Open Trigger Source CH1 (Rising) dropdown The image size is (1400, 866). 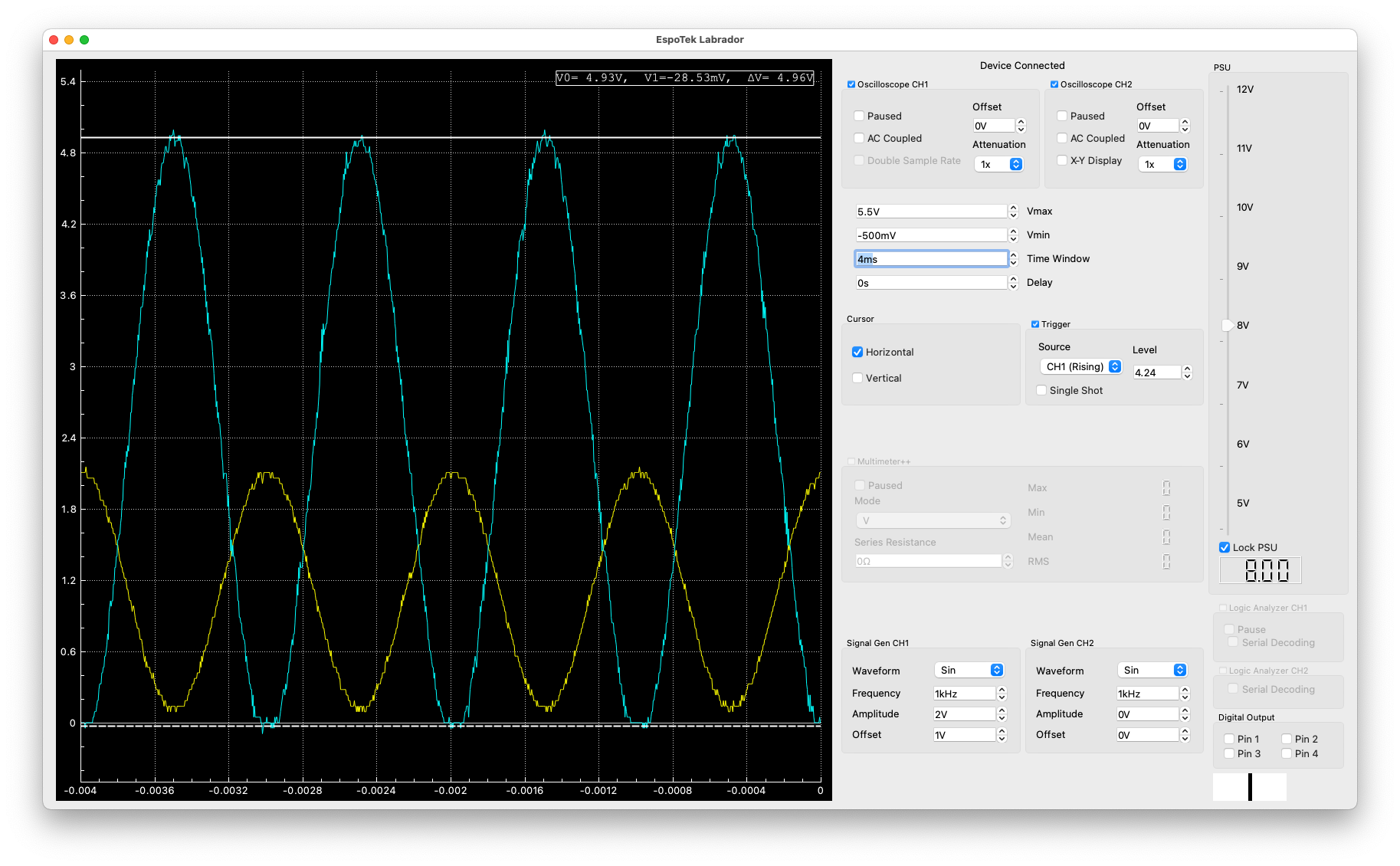point(1081,366)
